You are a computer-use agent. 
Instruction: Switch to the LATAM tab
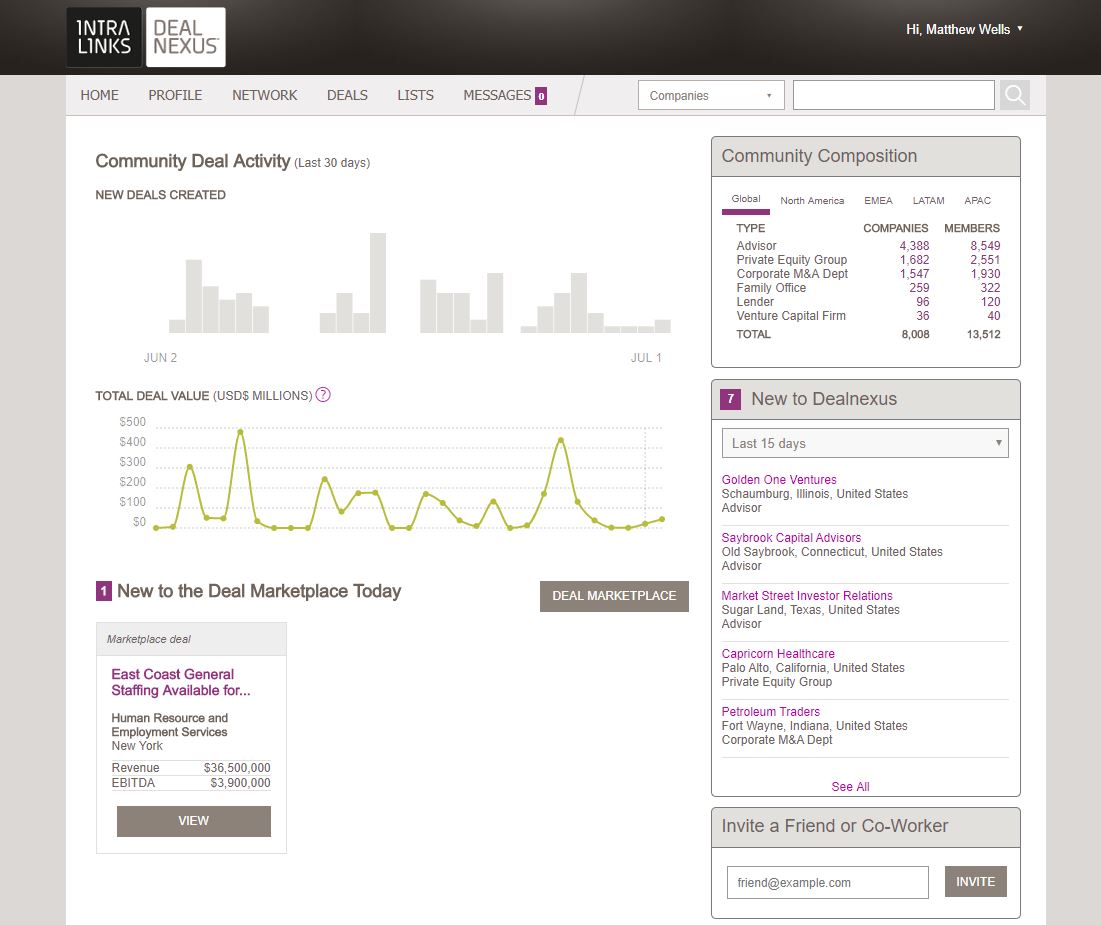point(928,200)
